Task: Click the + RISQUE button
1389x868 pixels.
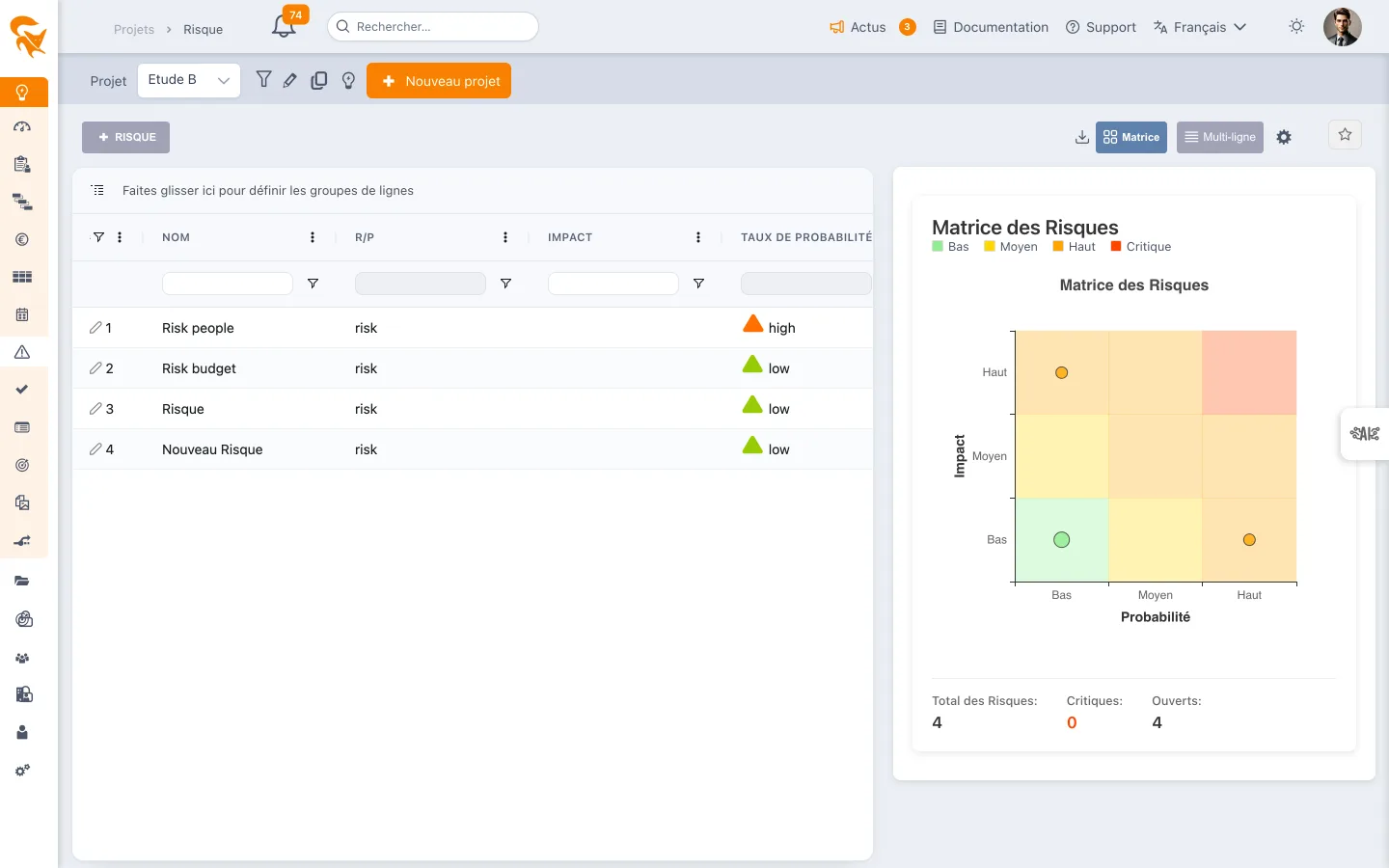Action: [x=125, y=137]
